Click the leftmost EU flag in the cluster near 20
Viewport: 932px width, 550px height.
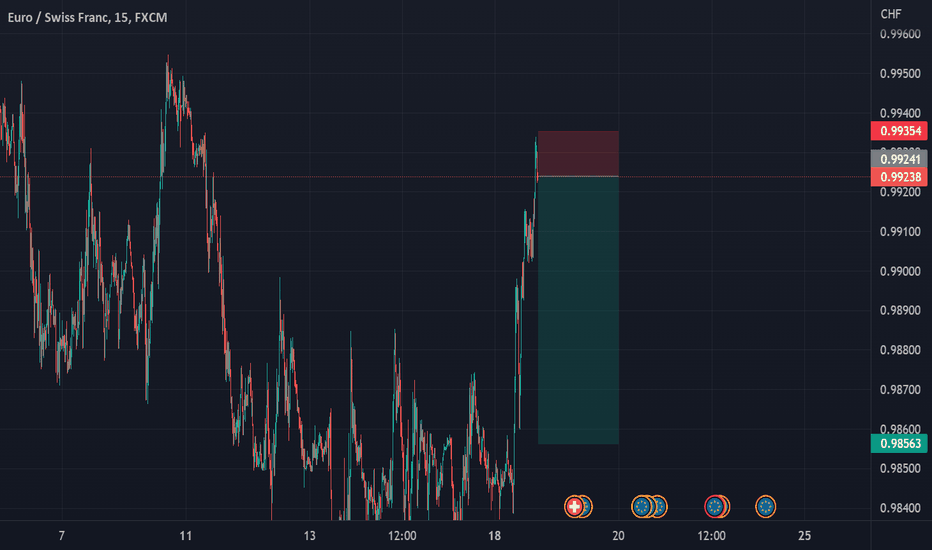coord(641,507)
